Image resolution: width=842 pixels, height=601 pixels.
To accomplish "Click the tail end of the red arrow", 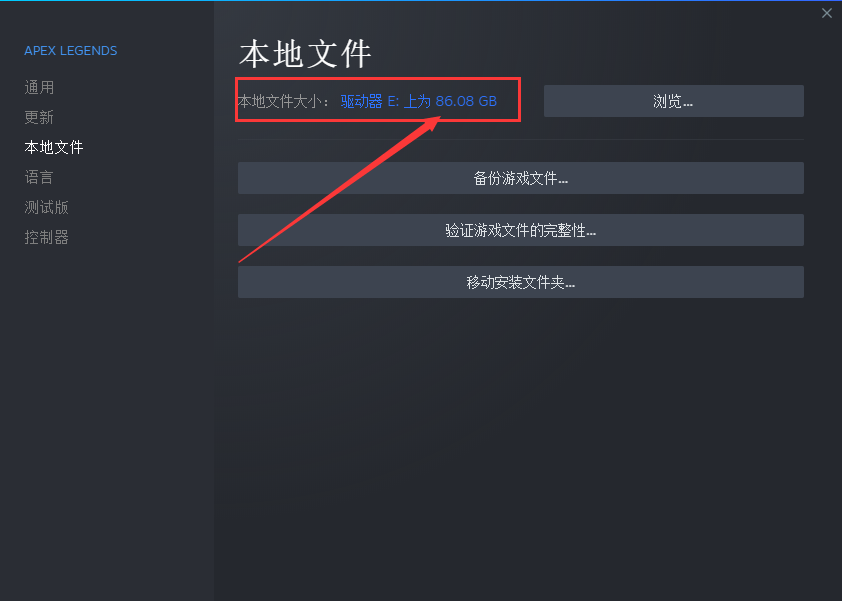I will click(241, 261).
